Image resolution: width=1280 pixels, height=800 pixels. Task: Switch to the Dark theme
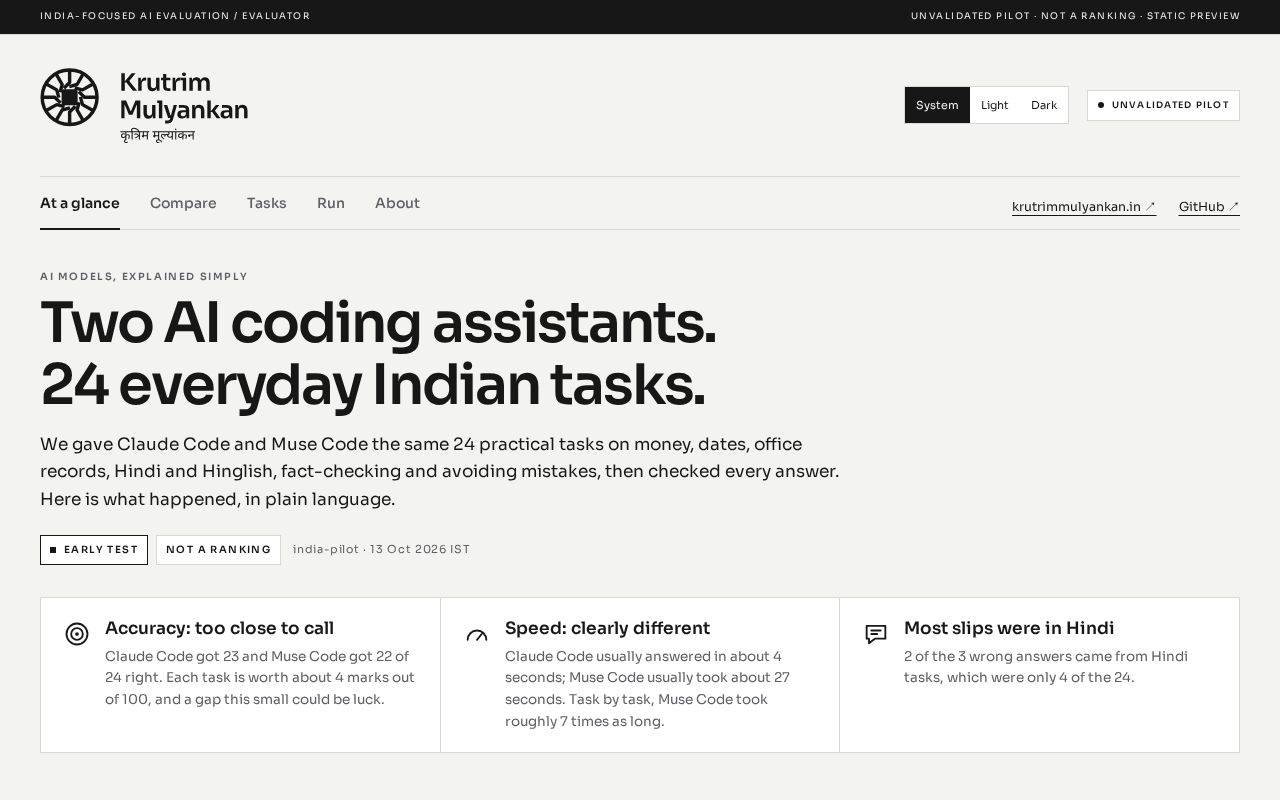(x=1044, y=105)
